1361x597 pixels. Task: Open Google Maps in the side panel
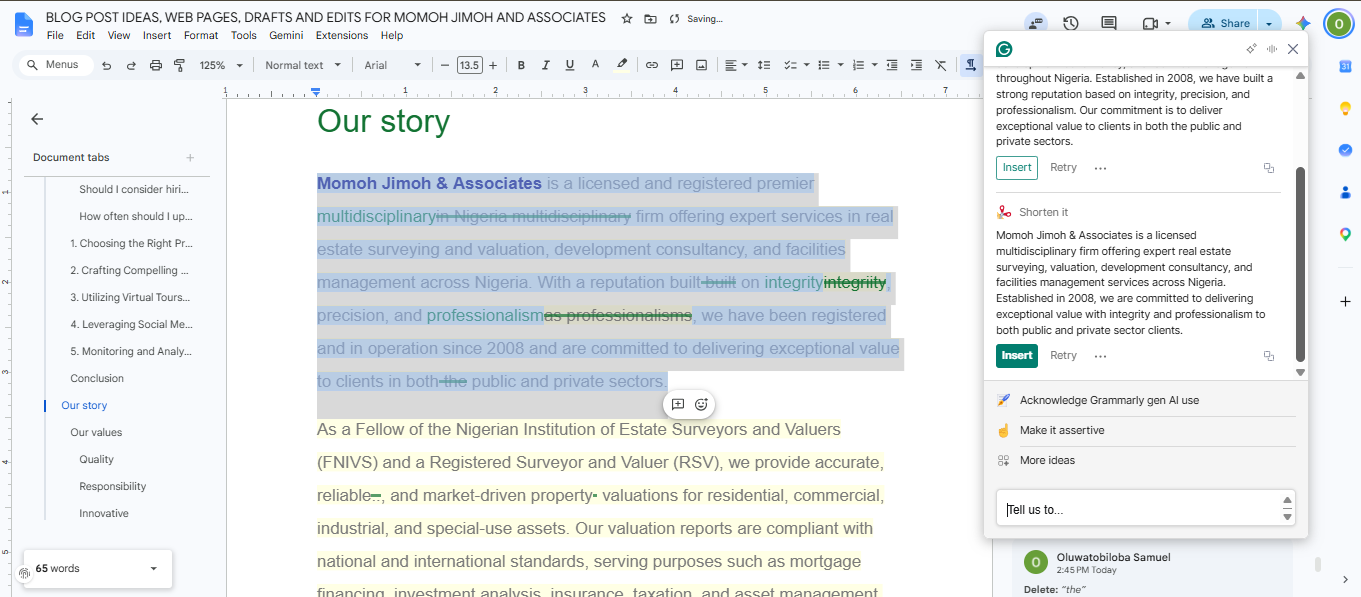1345,234
